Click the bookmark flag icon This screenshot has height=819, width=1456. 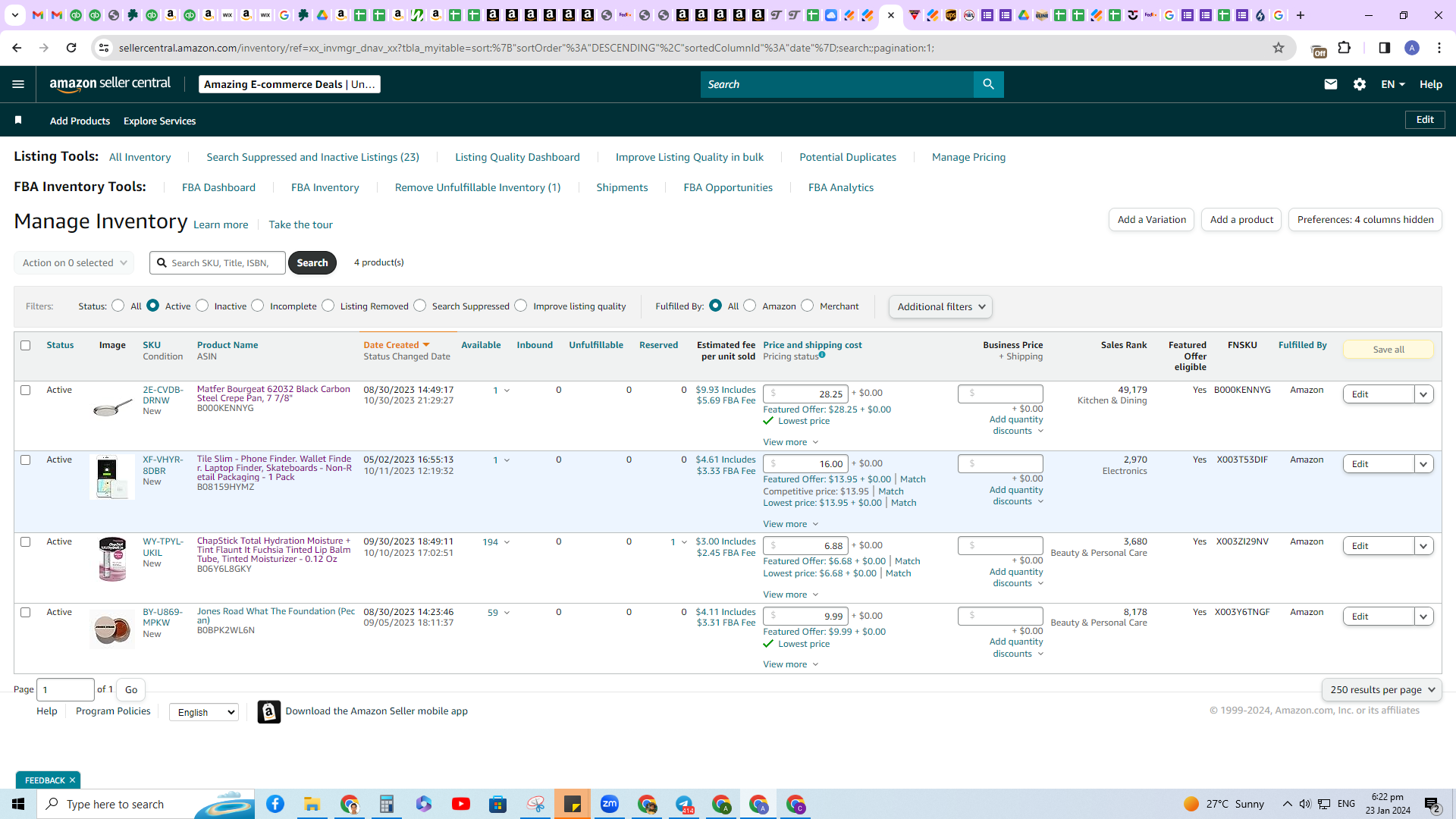click(18, 120)
